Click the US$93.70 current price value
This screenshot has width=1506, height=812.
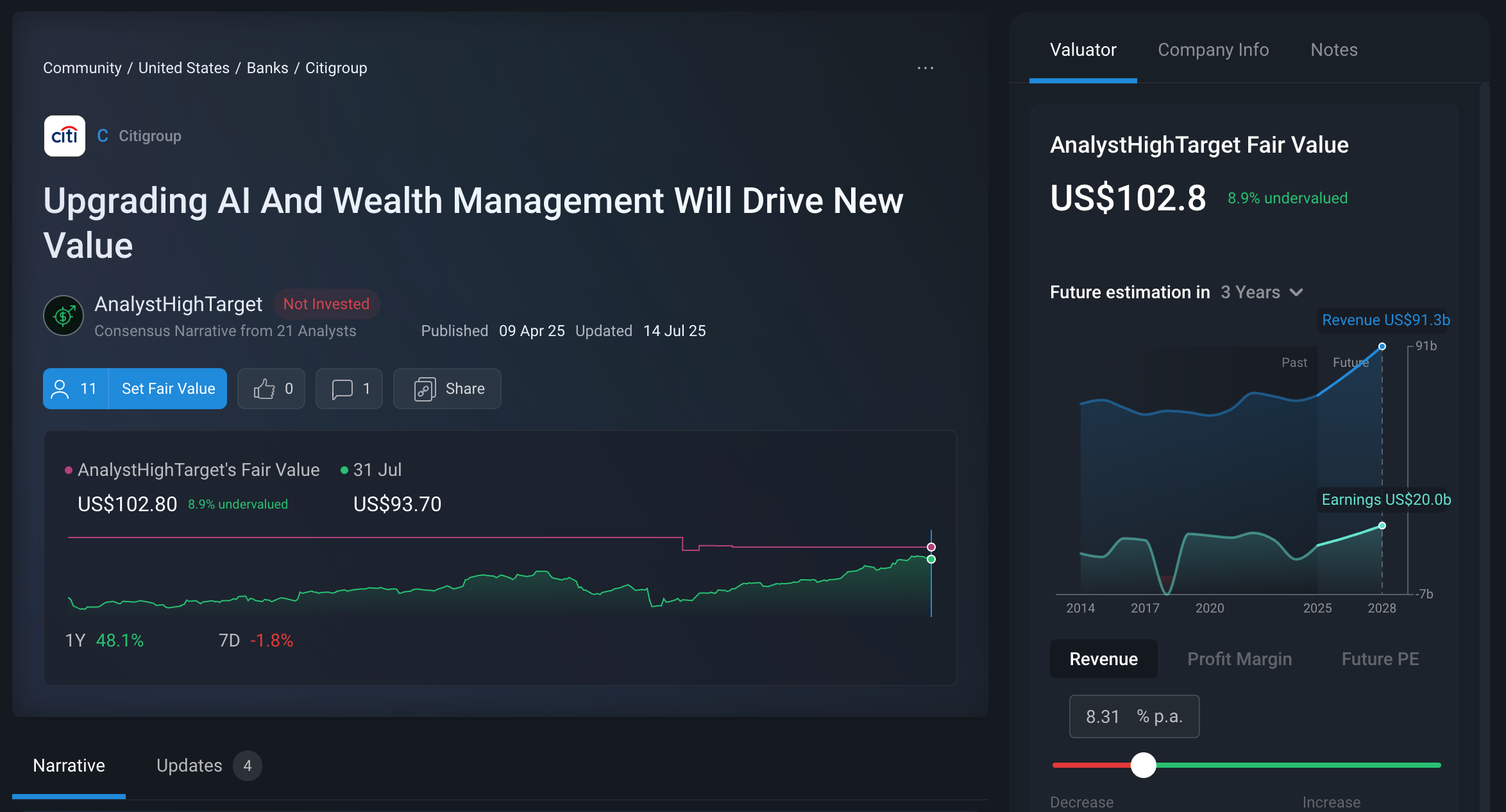(397, 504)
